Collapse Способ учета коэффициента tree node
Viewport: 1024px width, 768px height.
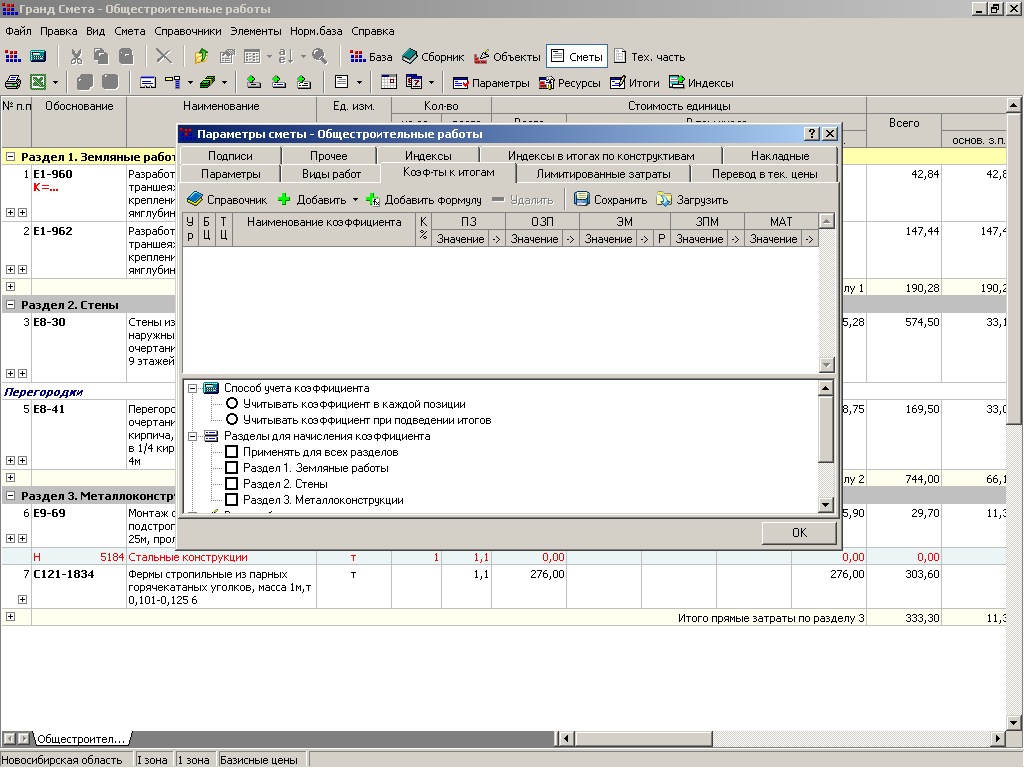(x=193, y=388)
